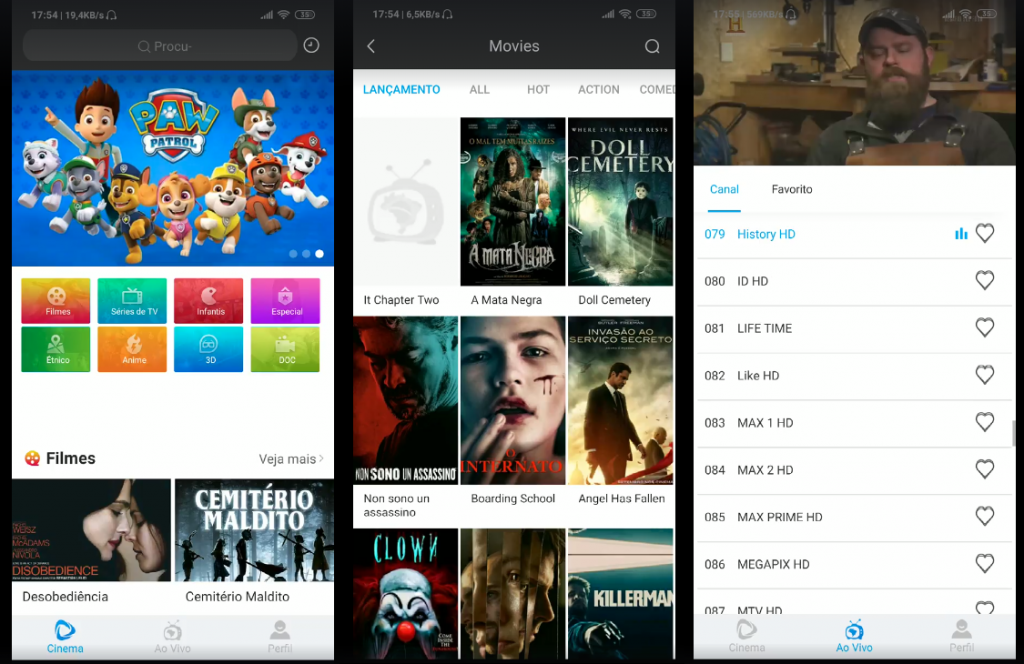The width and height of the screenshot is (1024, 664).
Task: Open the Séries de TV category tile
Action: (133, 300)
